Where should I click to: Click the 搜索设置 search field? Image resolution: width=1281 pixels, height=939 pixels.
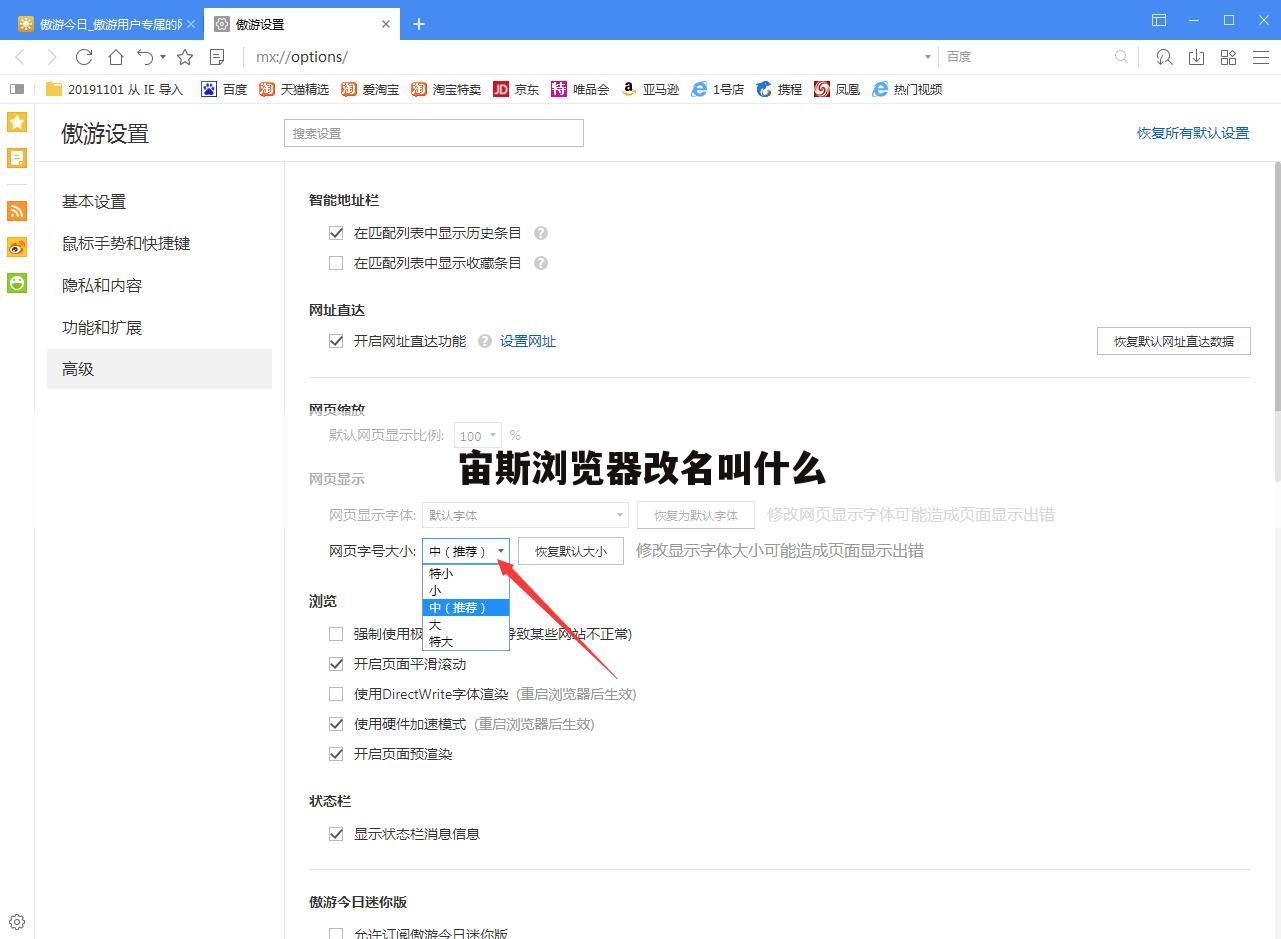tap(434, 133)
